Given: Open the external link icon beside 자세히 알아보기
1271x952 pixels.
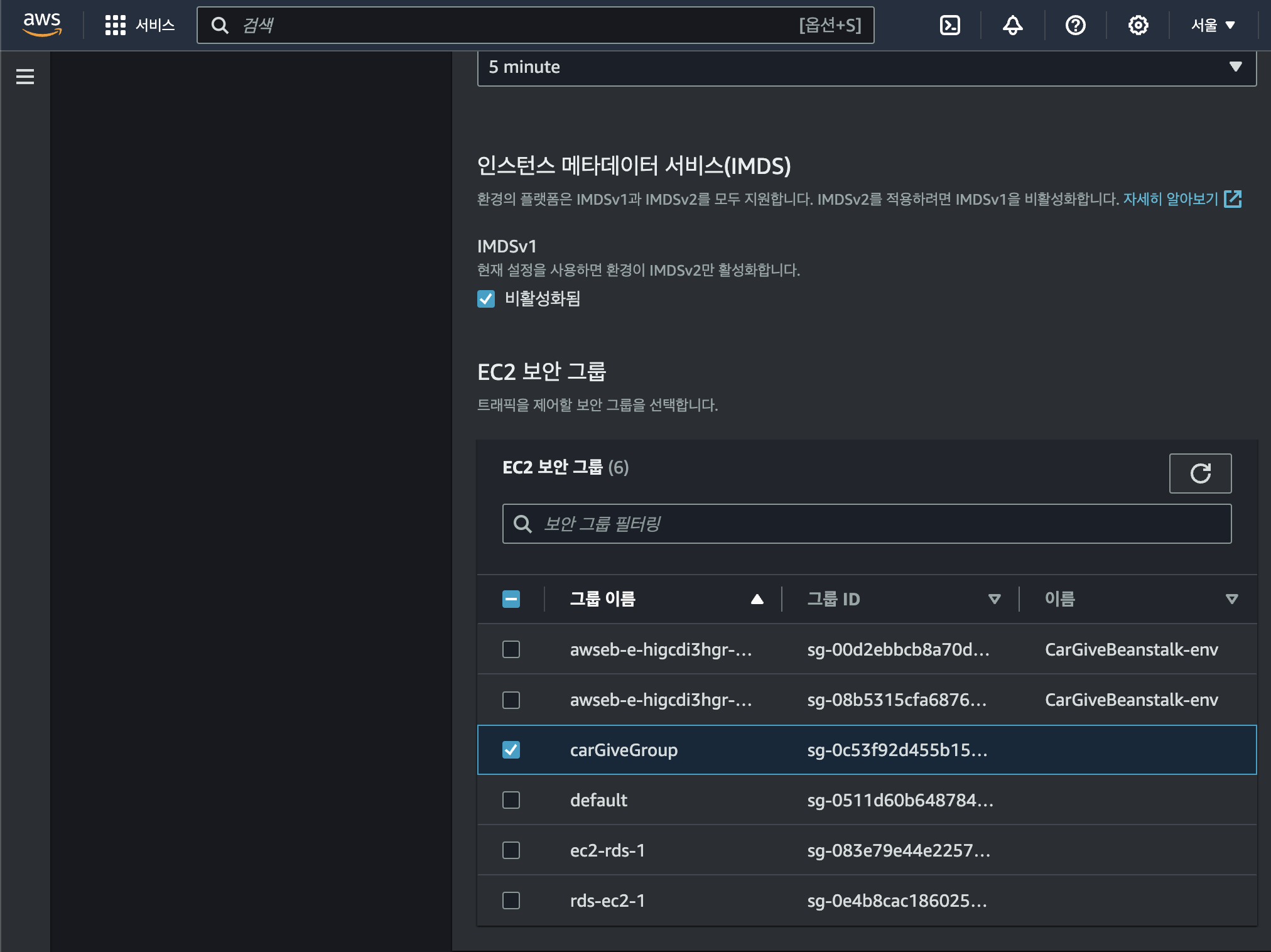Looking at the screenshot, I should pyautogui.click(x=1233, y=199).
